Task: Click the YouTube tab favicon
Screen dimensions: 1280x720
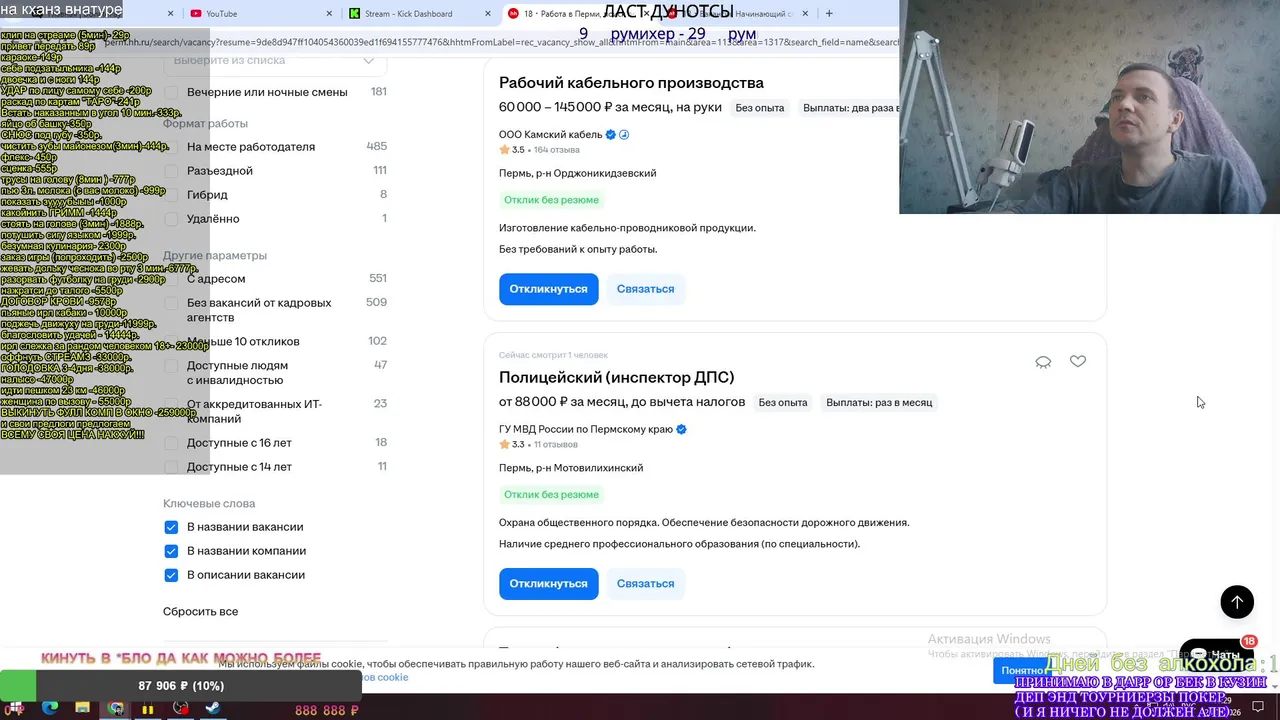Action: tap(196, 14)
